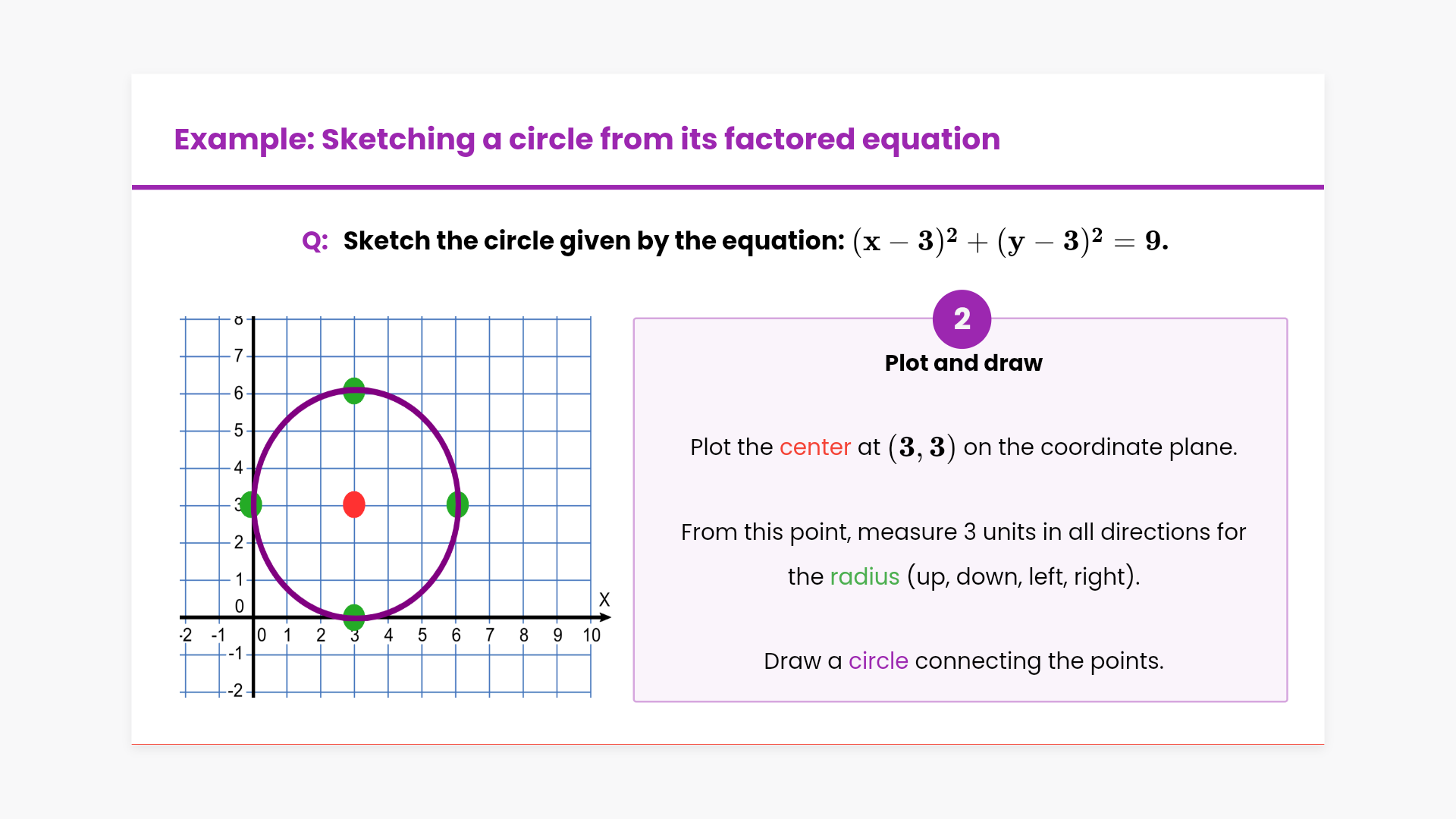The image size is (1456, 819).
Task: Click the "Sketch the circle given by" text
Action: click(593, 241)
